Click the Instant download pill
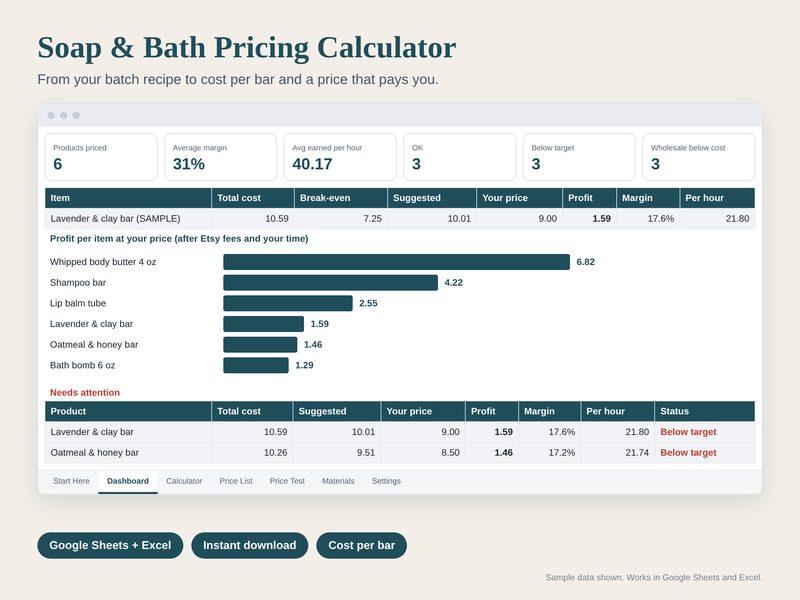This screenshot has height=600, width=800. click(x=249, y=545)
